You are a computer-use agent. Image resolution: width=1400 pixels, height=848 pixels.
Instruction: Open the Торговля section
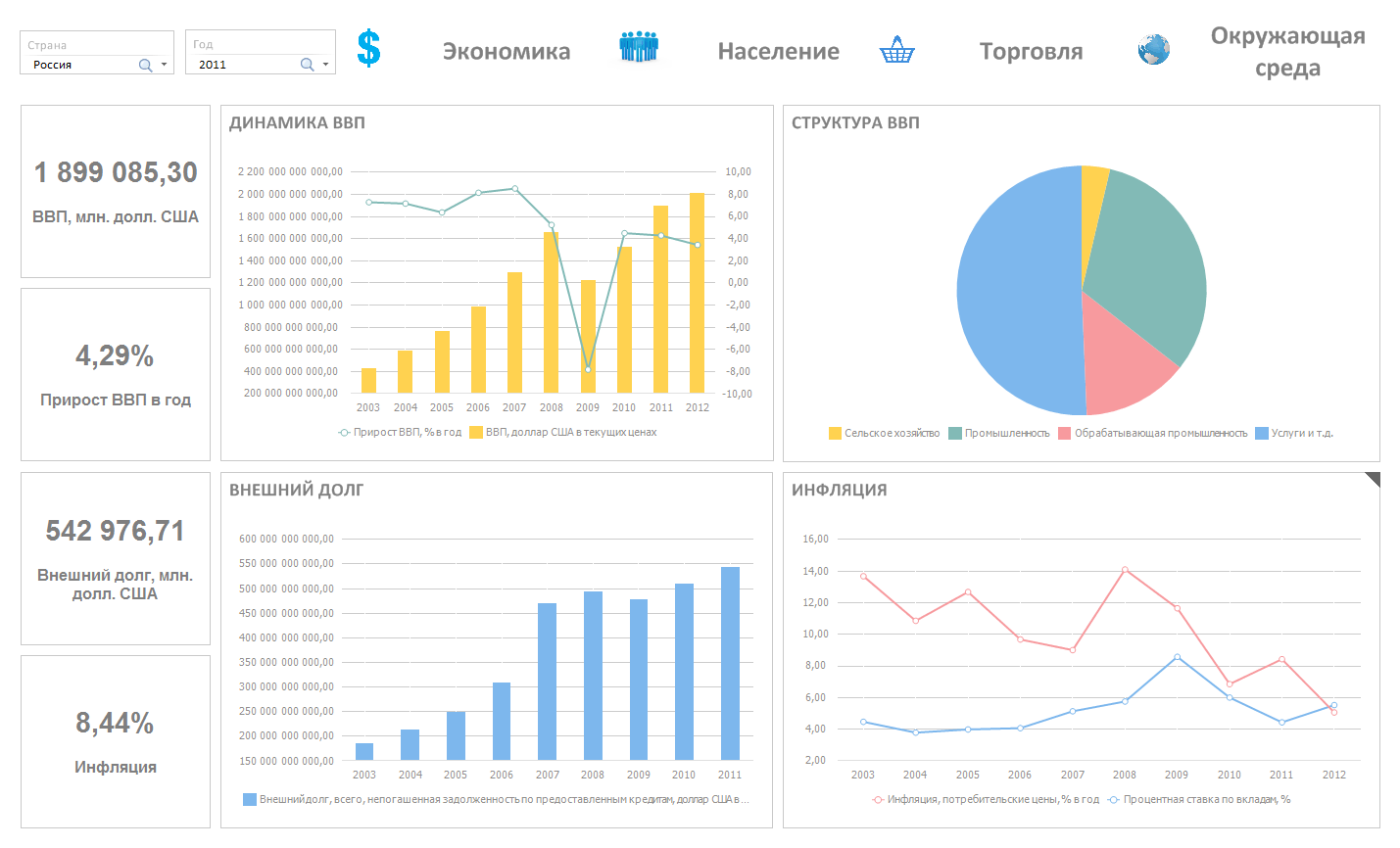pos(1032,51)
